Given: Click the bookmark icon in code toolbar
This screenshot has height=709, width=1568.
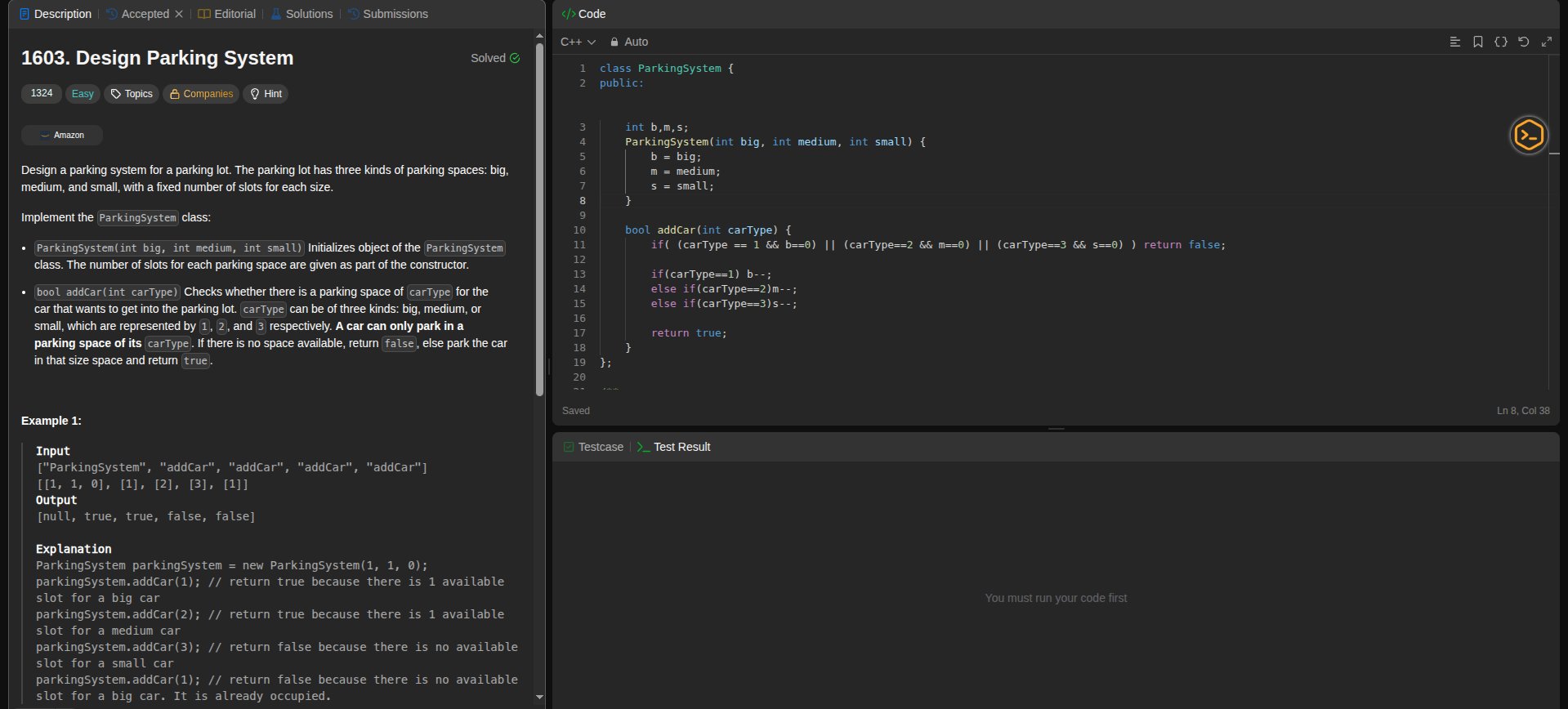Looking at the screenshot, I should pos(1477,42).
